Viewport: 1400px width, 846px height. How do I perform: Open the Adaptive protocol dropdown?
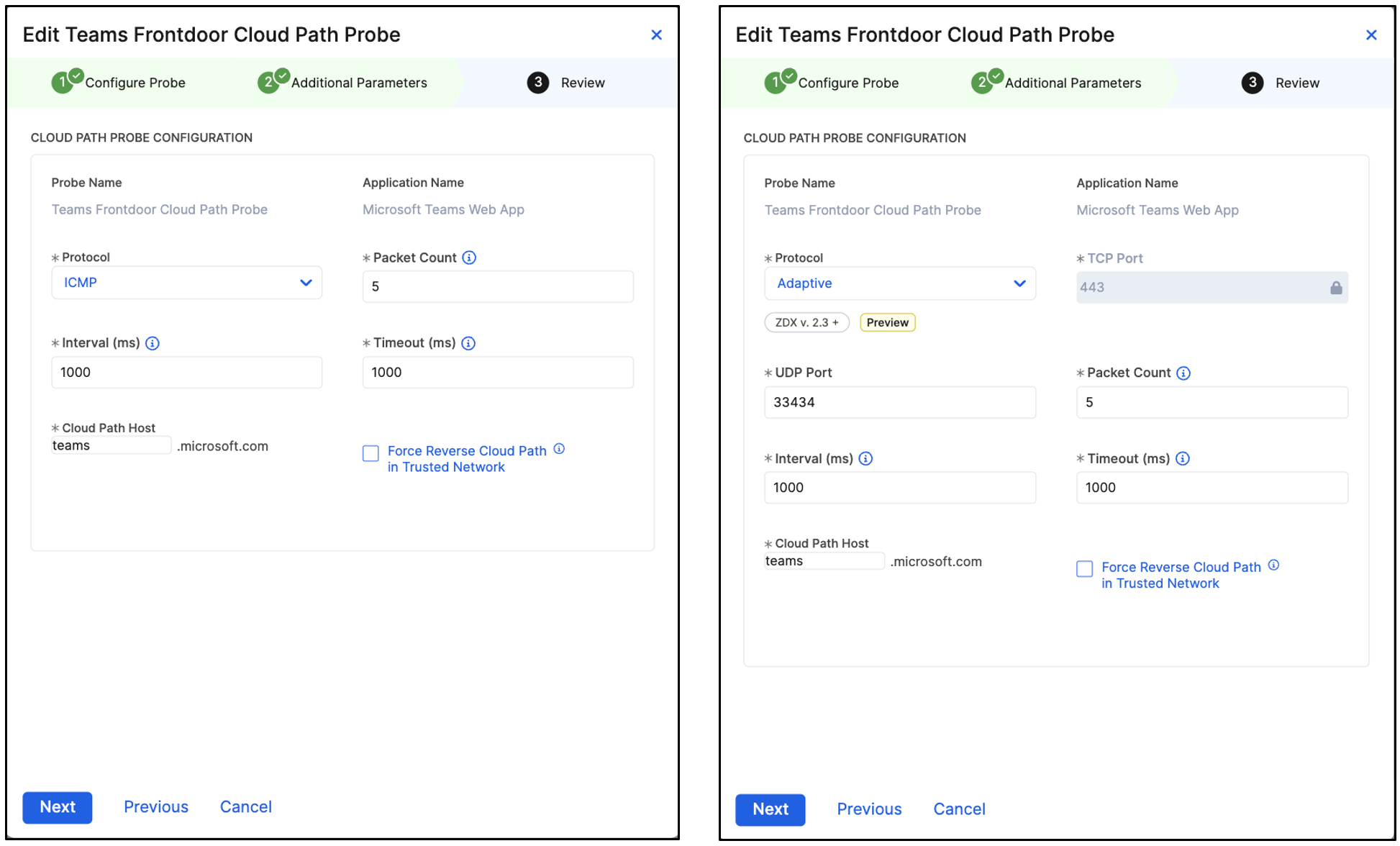point(899,283)
